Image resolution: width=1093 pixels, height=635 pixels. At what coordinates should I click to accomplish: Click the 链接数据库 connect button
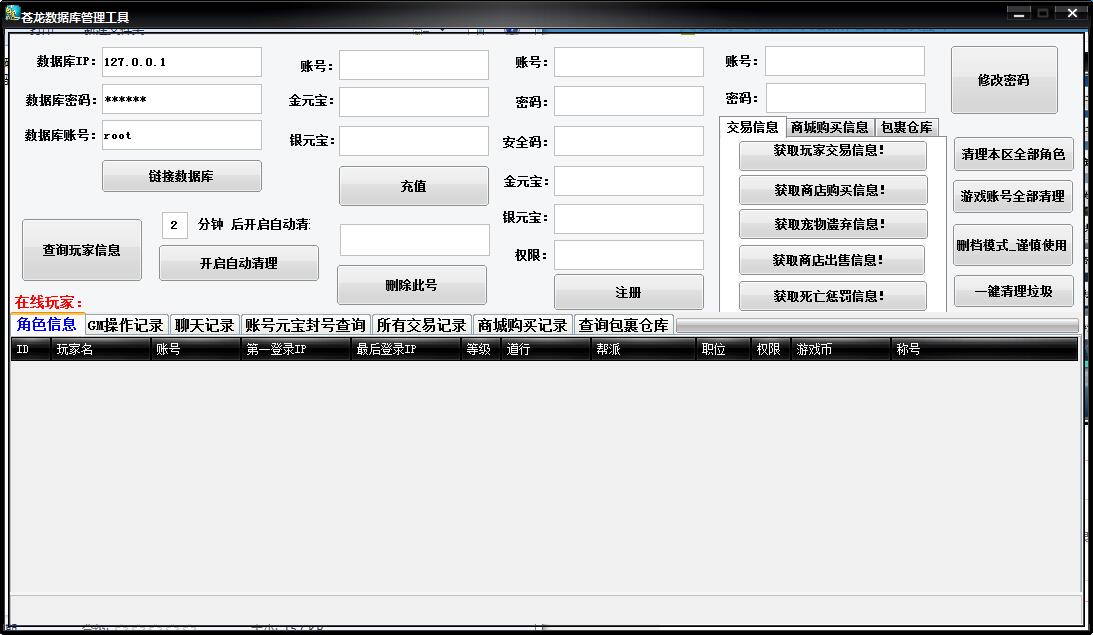click(181, 176)
